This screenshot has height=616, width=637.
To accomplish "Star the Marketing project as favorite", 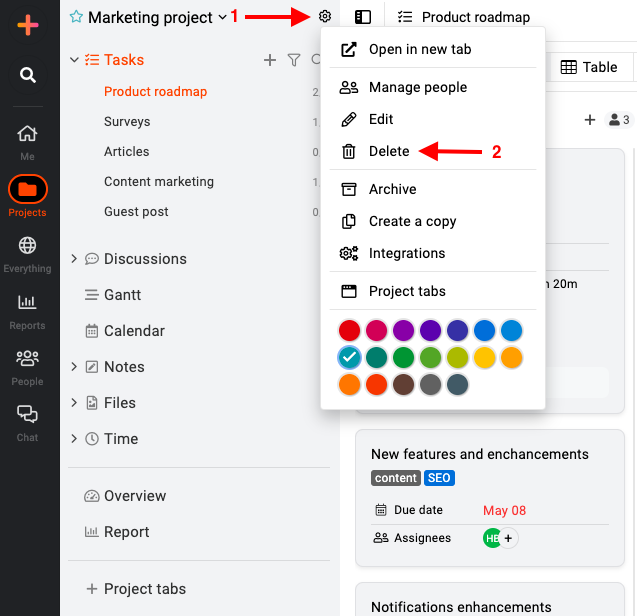I will click(x=76, y=17).
